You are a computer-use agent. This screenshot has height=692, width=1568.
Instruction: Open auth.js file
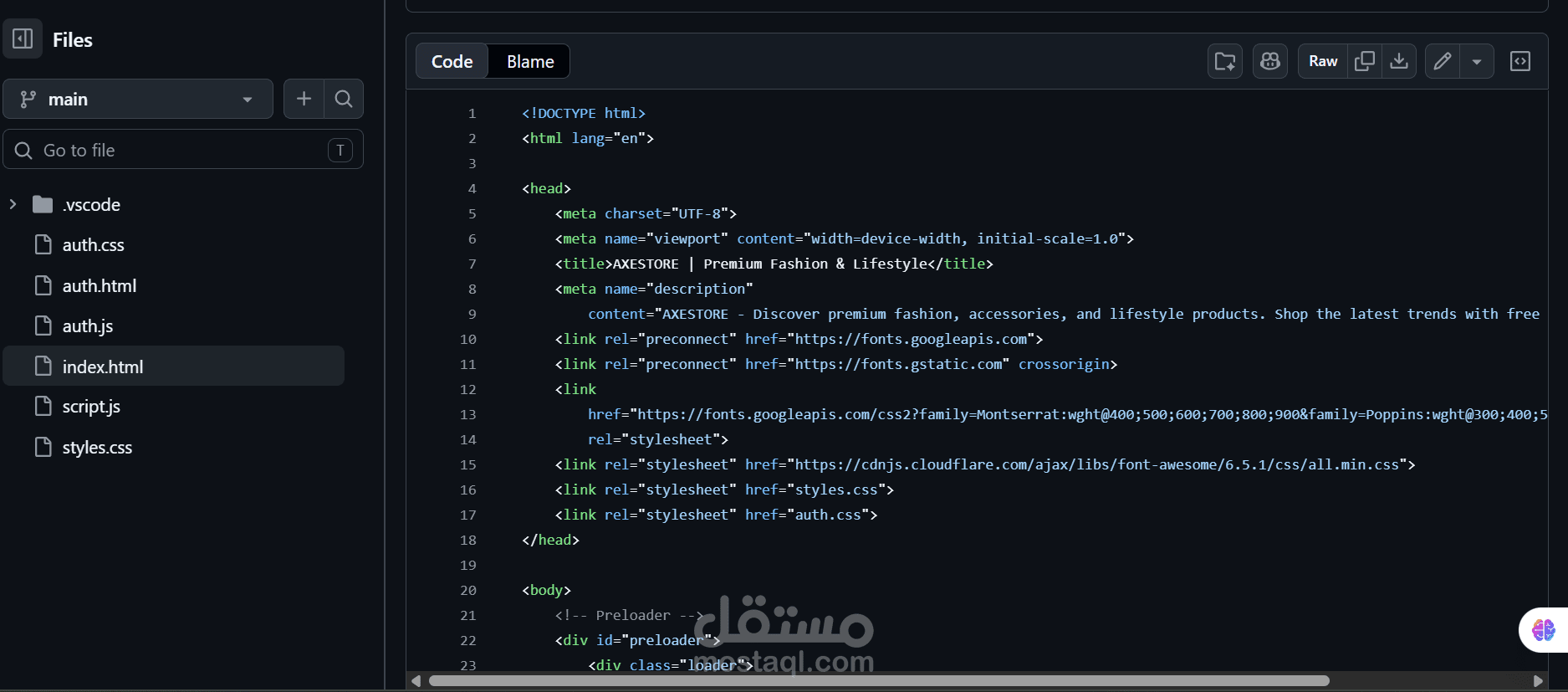[x=87, y=325]
